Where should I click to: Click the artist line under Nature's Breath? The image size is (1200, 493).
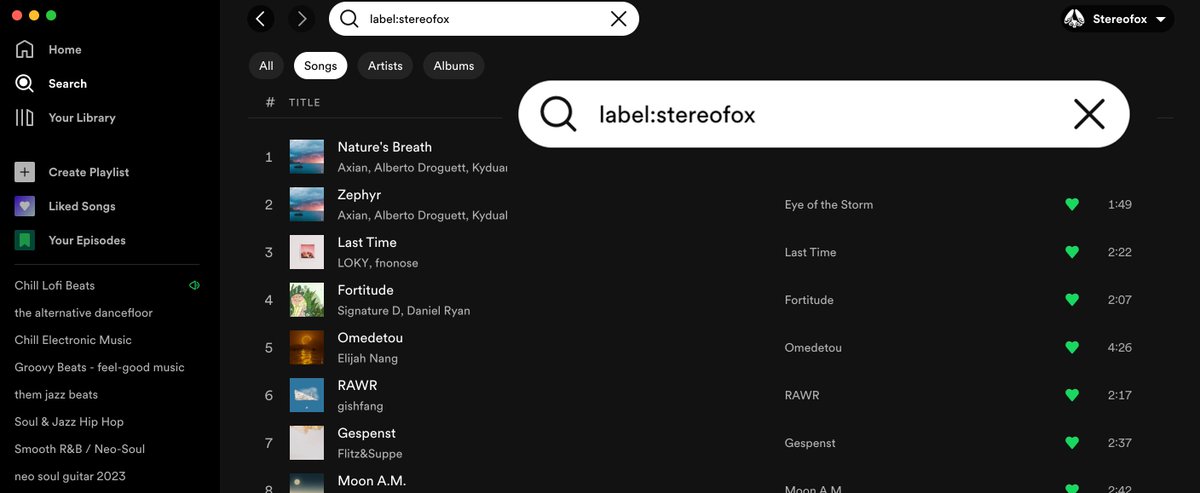(x=423, y=167)
